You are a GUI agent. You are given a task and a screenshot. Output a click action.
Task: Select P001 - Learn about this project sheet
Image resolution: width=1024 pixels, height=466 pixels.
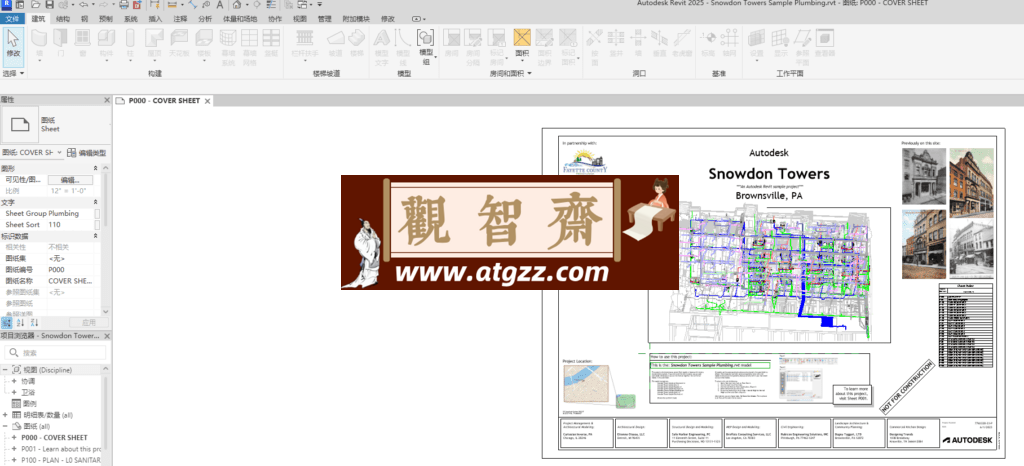click(x=61, y=449)
